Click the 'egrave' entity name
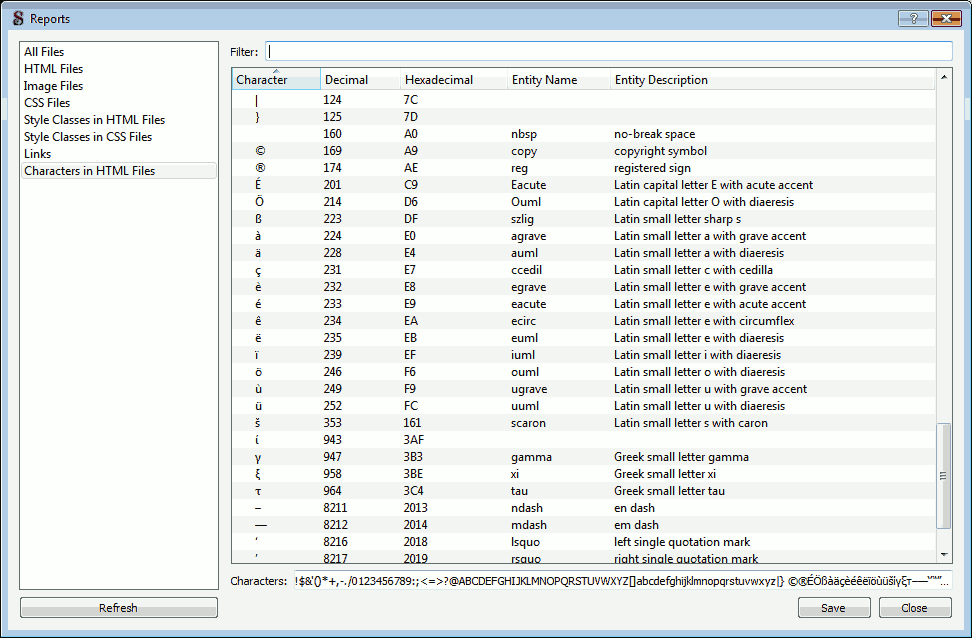972x638 pixels. 528,287
